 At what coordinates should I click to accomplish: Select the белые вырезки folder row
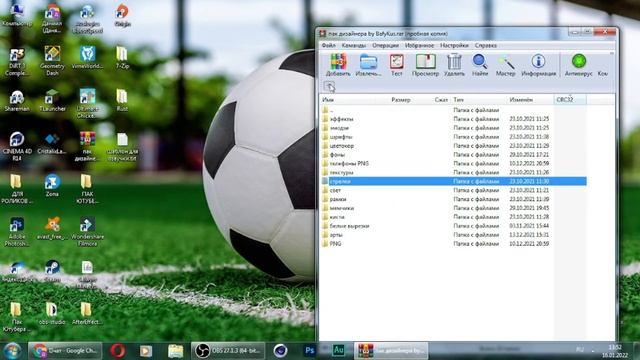(453, 226)
